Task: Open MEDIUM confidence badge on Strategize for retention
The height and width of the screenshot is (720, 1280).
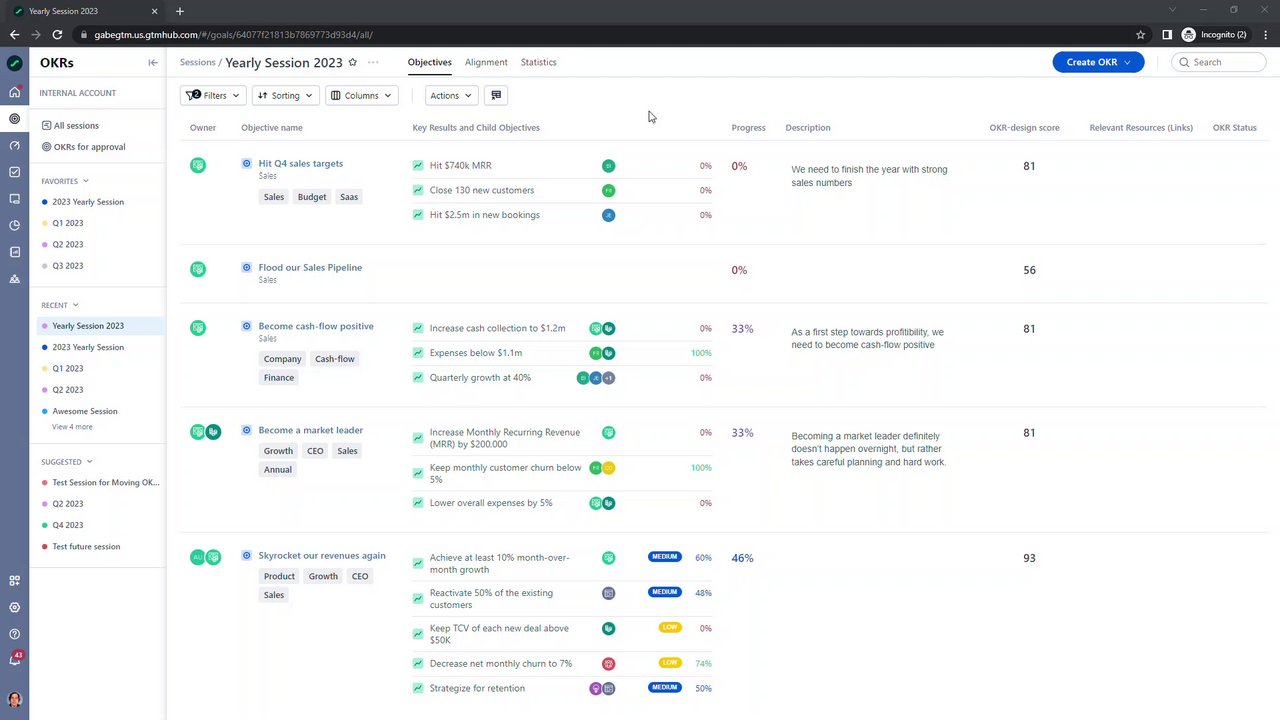Action: point(665,688)
